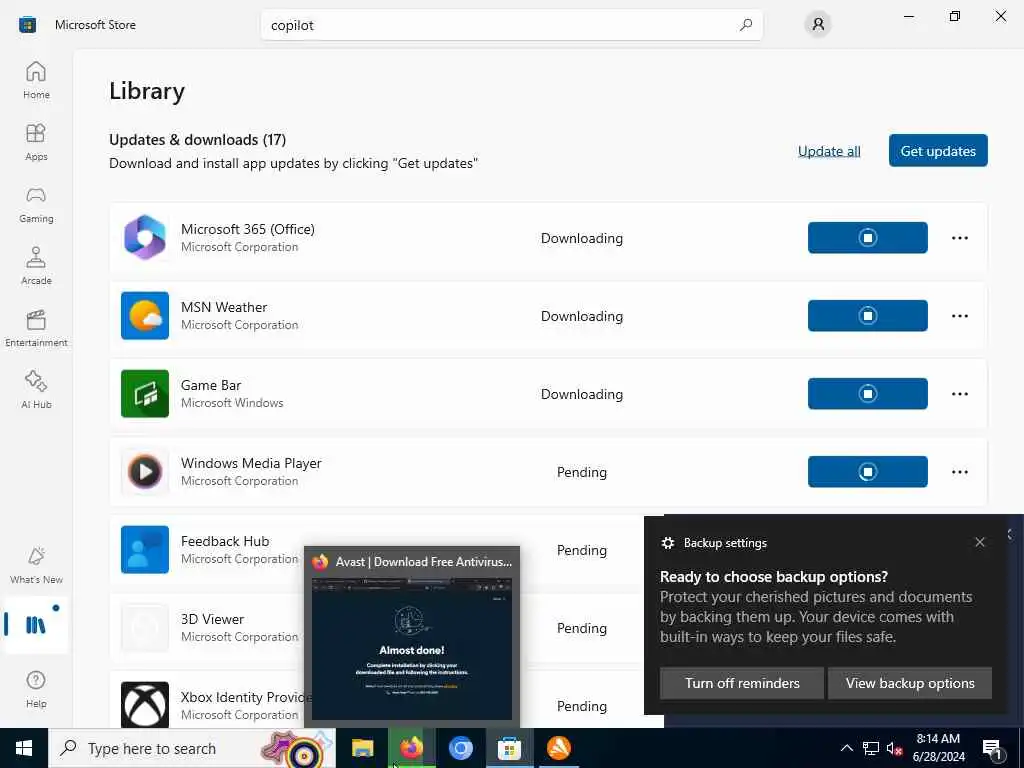Show hidden system tray icons
The width and height of the screenshot is (1024, 768).
click(846, 748)
